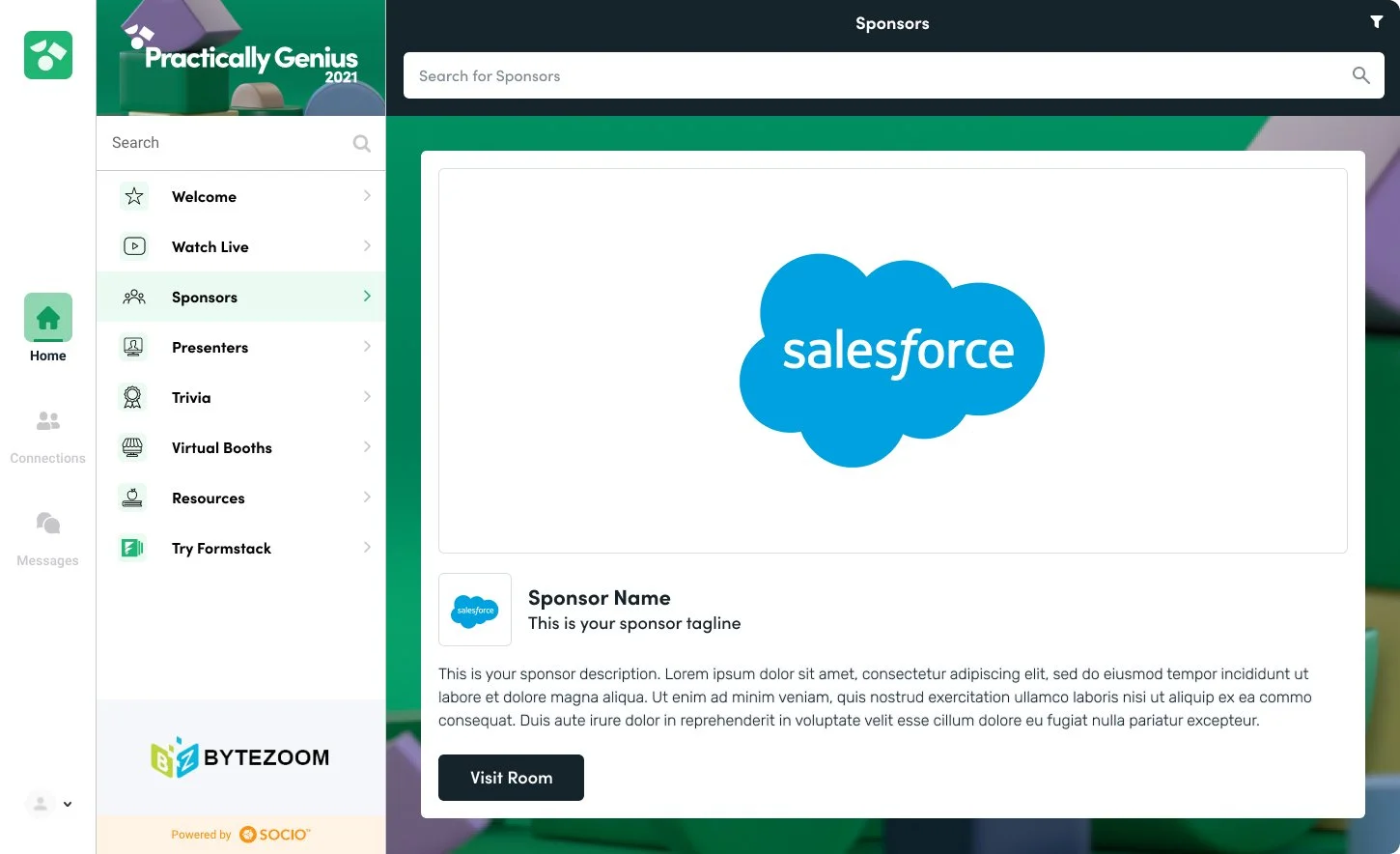Click the Bytezoom sponsor banner
The image size is (1400, 854).
[241, 757]
